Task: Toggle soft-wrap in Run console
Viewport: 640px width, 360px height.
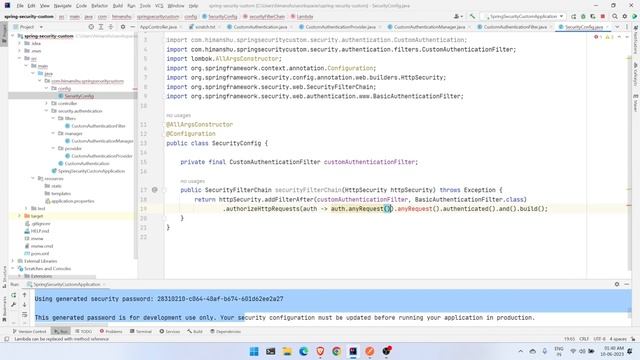Action: (x=24, y=314)
